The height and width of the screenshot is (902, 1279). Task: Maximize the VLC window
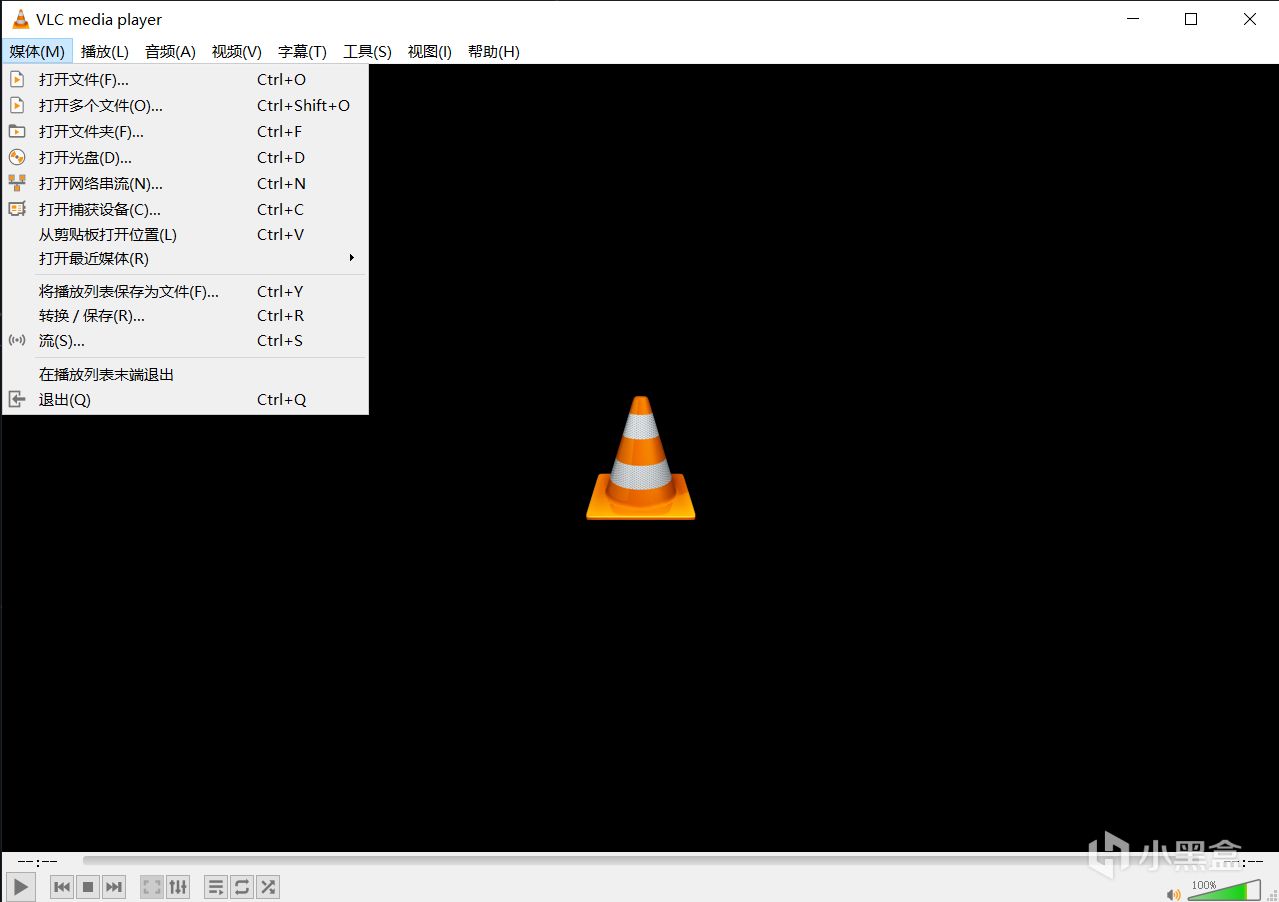[1190, 19]
